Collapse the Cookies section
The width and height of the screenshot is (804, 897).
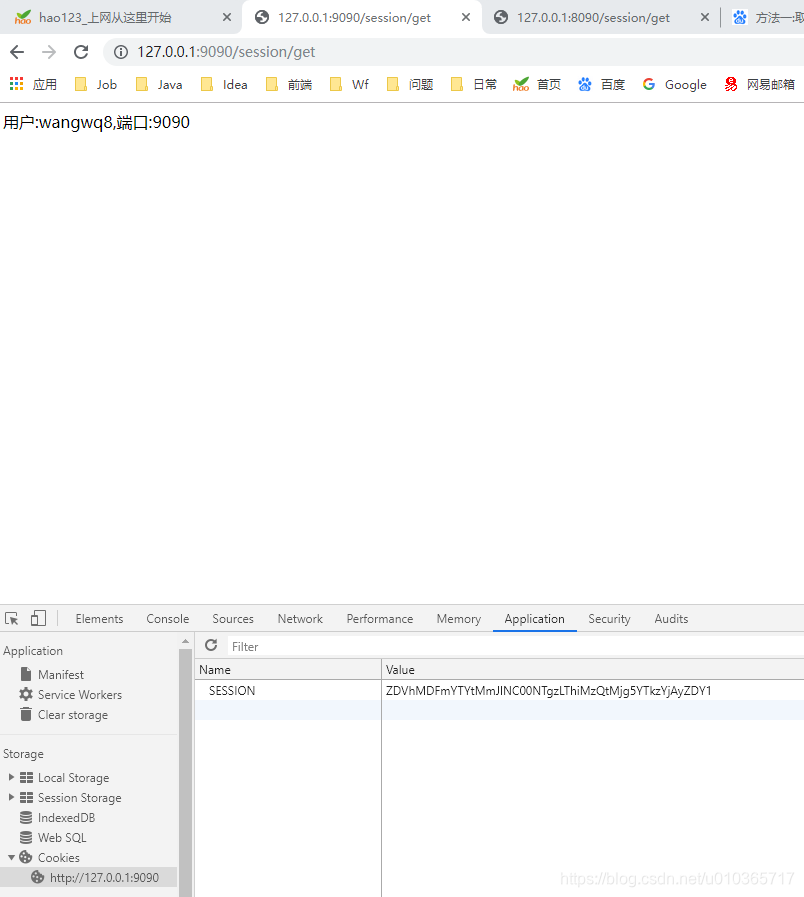(x=12, y=857)
